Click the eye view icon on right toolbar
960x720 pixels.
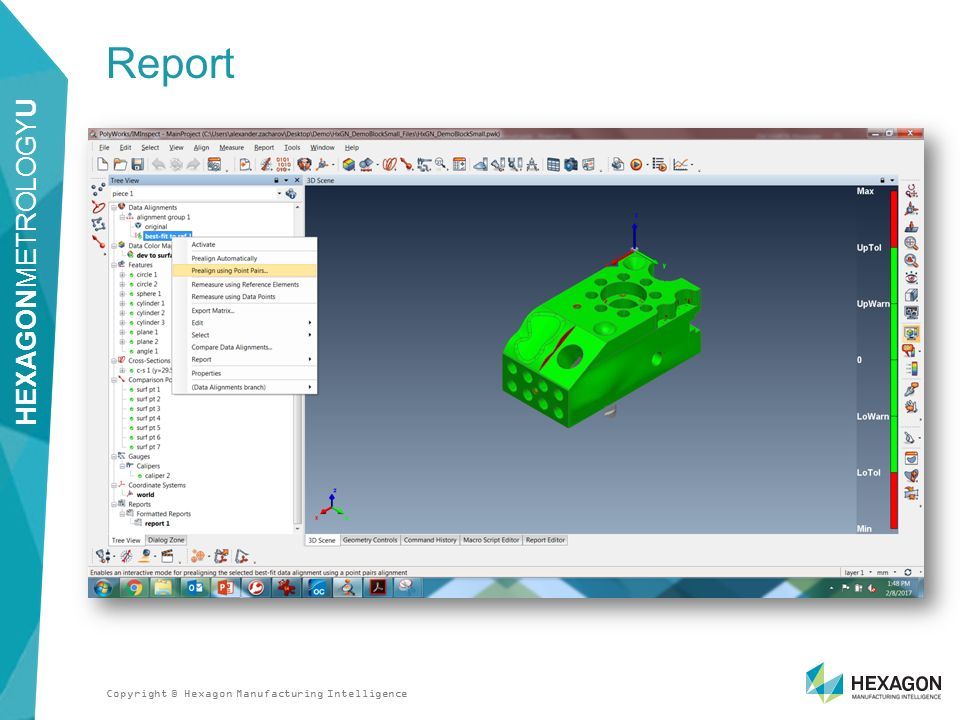[x=911, y=277]
